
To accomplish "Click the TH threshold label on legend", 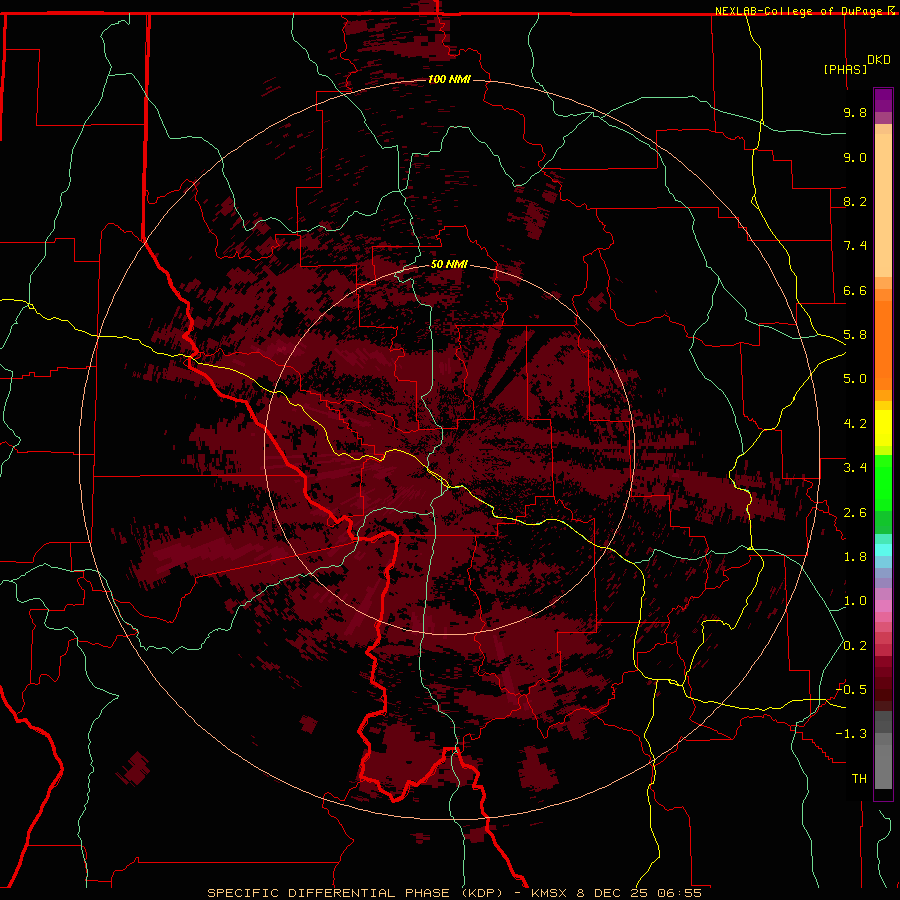I will (859, 779).
